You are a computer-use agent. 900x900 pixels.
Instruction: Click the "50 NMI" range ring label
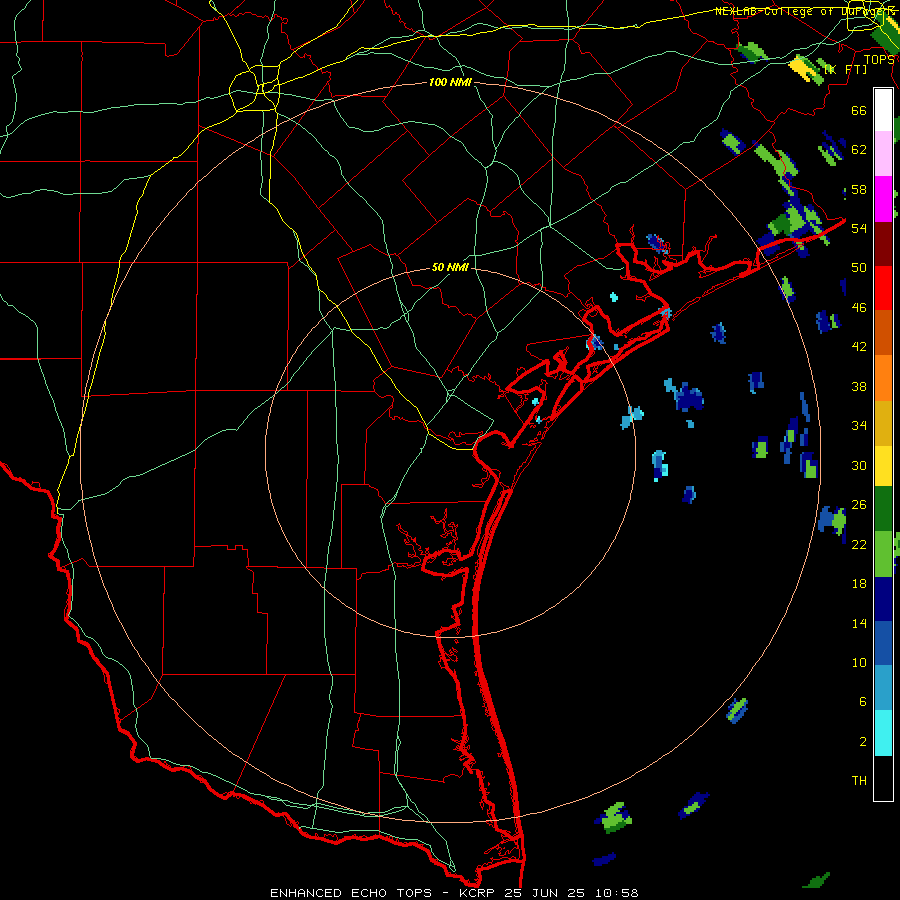click(450, 267)
